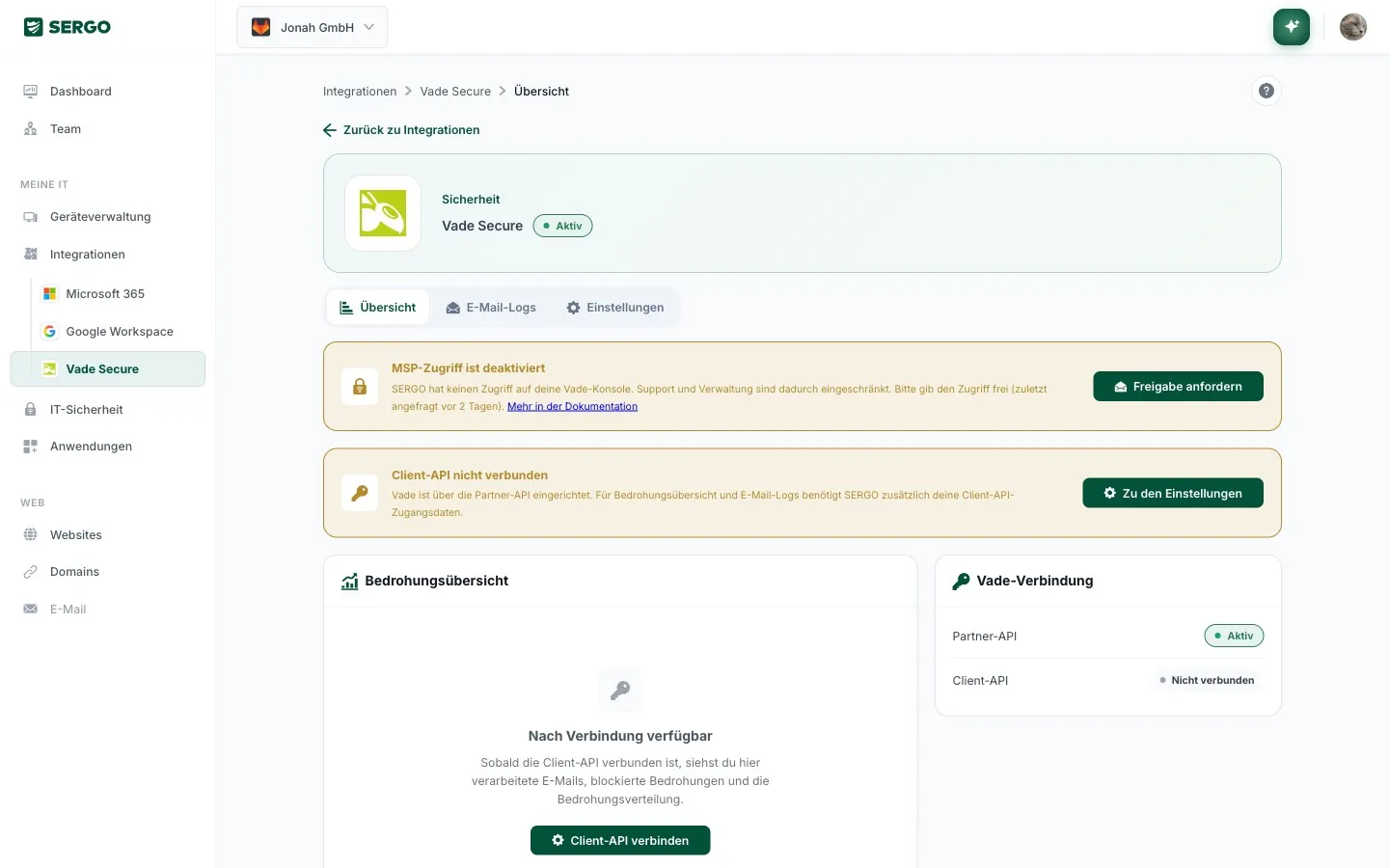Go back via Zurück zu Integrationen

[x=401, y=130]
